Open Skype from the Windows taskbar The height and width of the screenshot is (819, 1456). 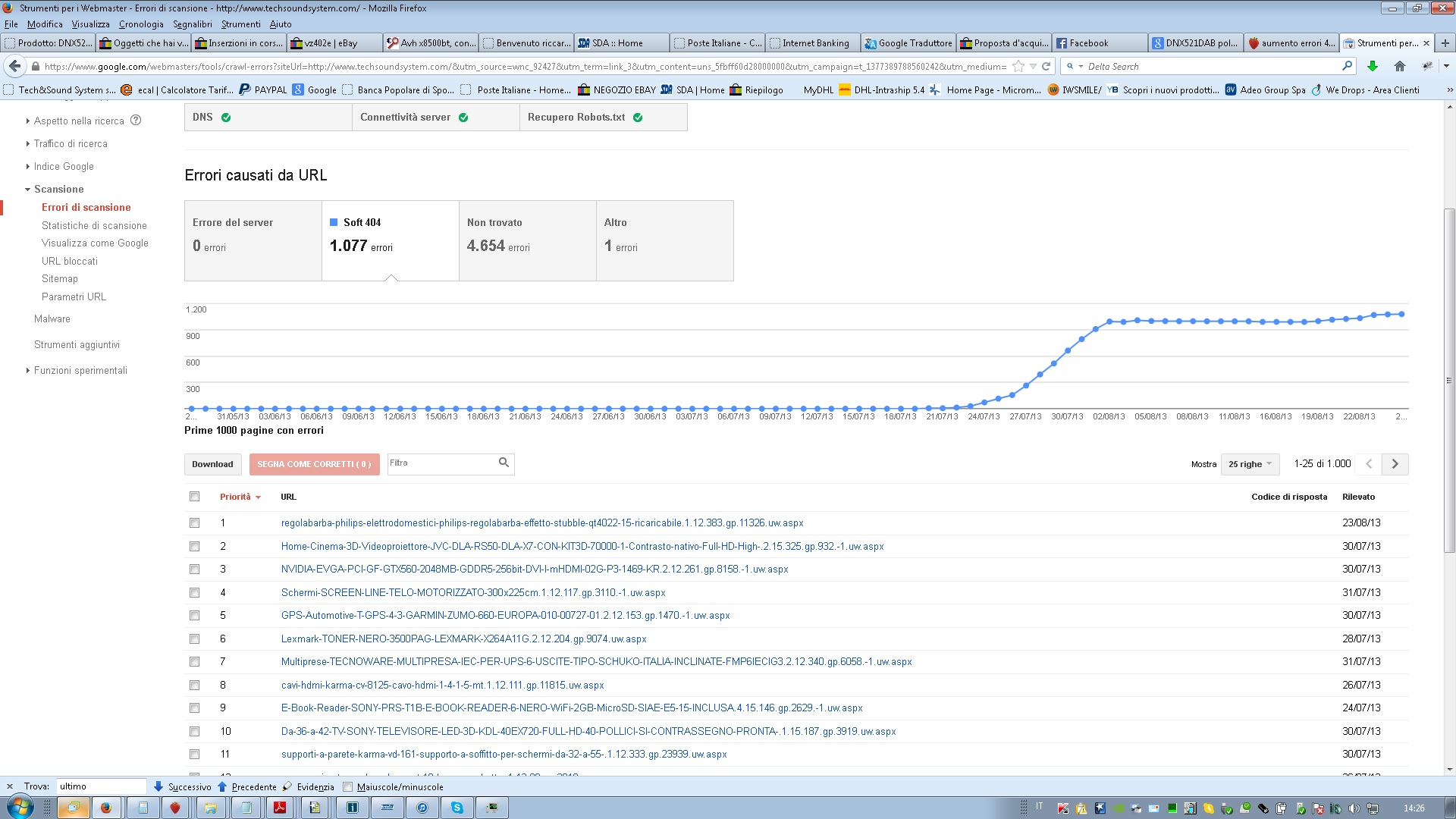[457, 808]
